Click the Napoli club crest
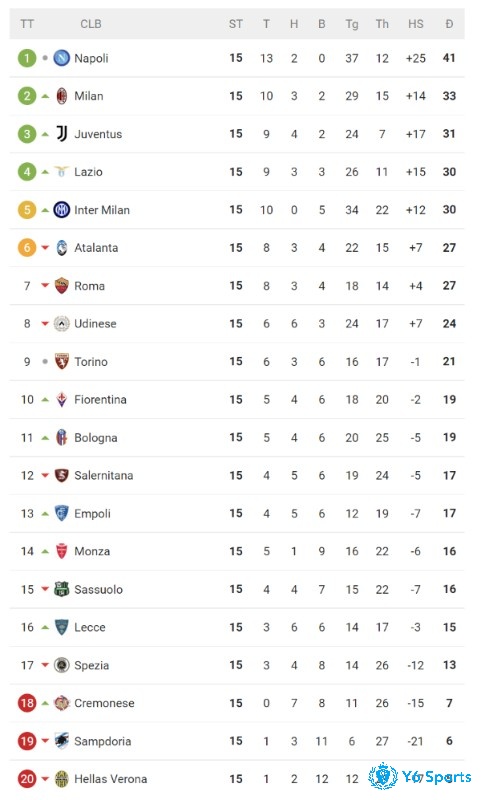 pyautogui.click(x=62, y=58)
